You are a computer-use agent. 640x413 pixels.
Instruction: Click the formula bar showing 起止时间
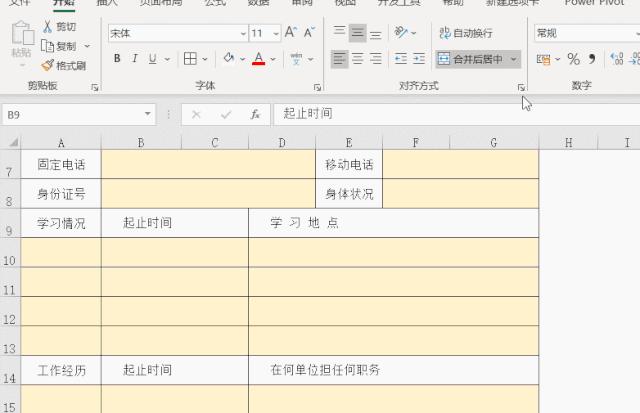(456, 114)
